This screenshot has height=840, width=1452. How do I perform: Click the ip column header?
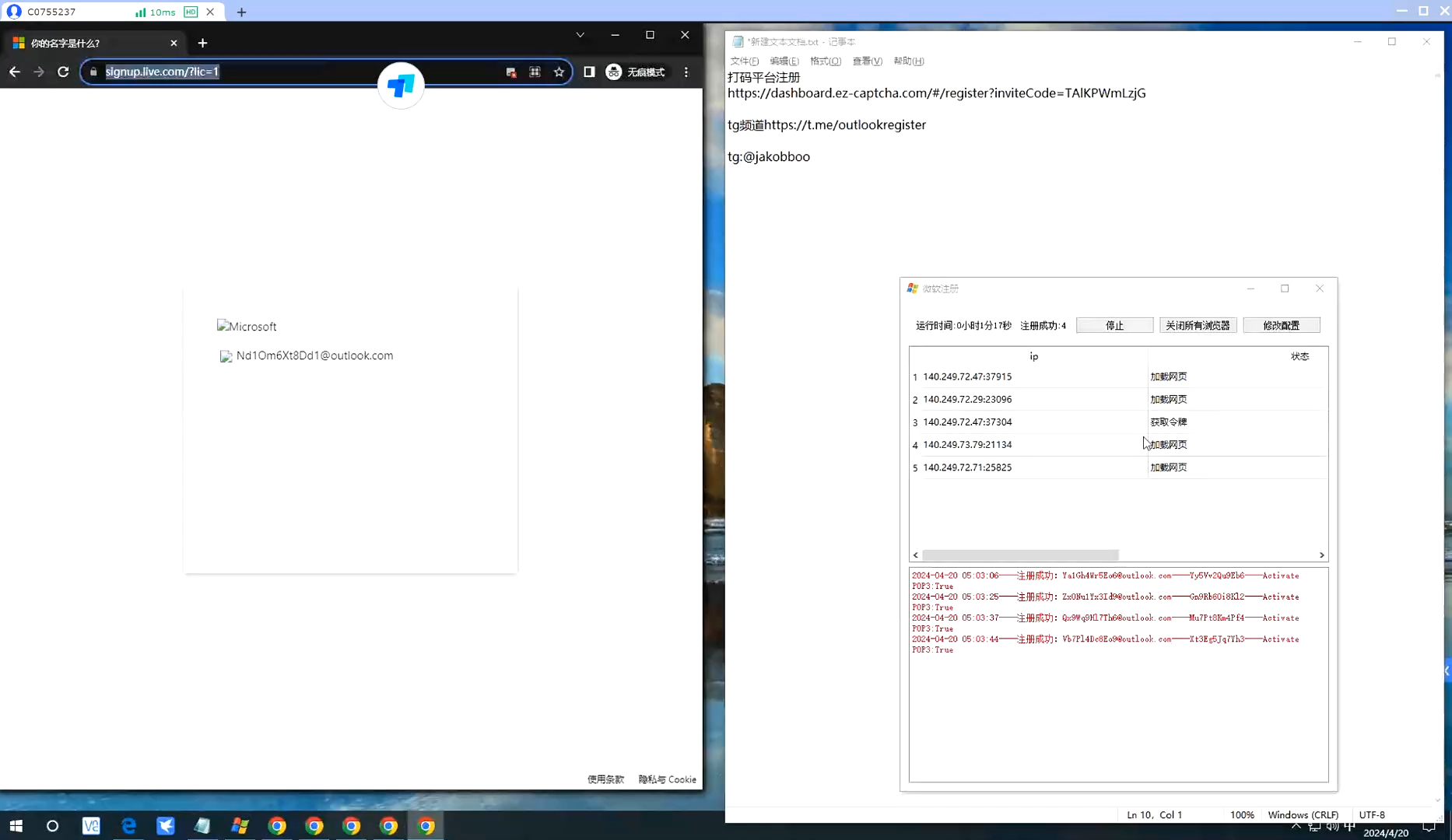[1033, 356]
